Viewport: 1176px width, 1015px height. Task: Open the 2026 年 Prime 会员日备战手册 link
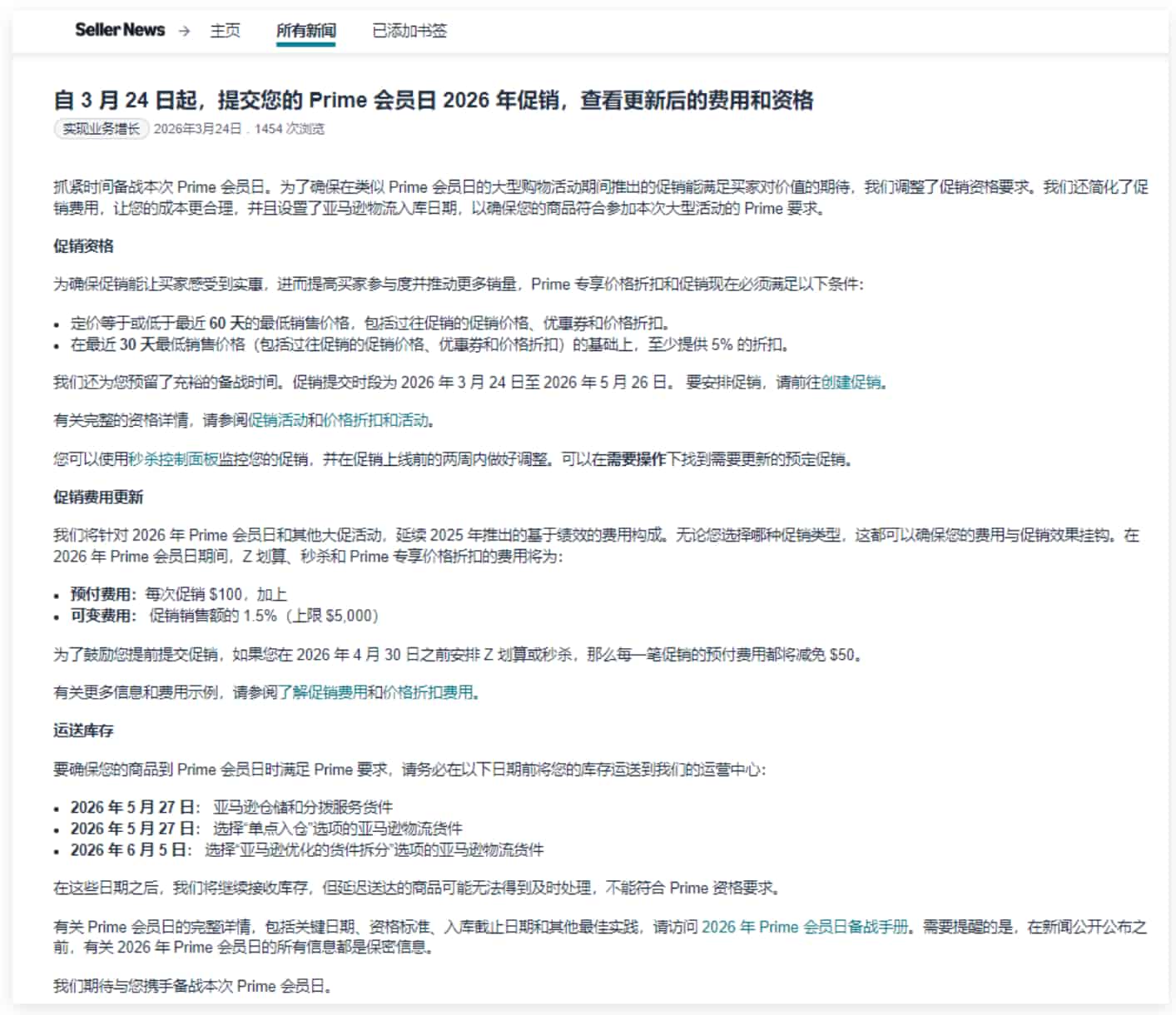tap(805, 926)
